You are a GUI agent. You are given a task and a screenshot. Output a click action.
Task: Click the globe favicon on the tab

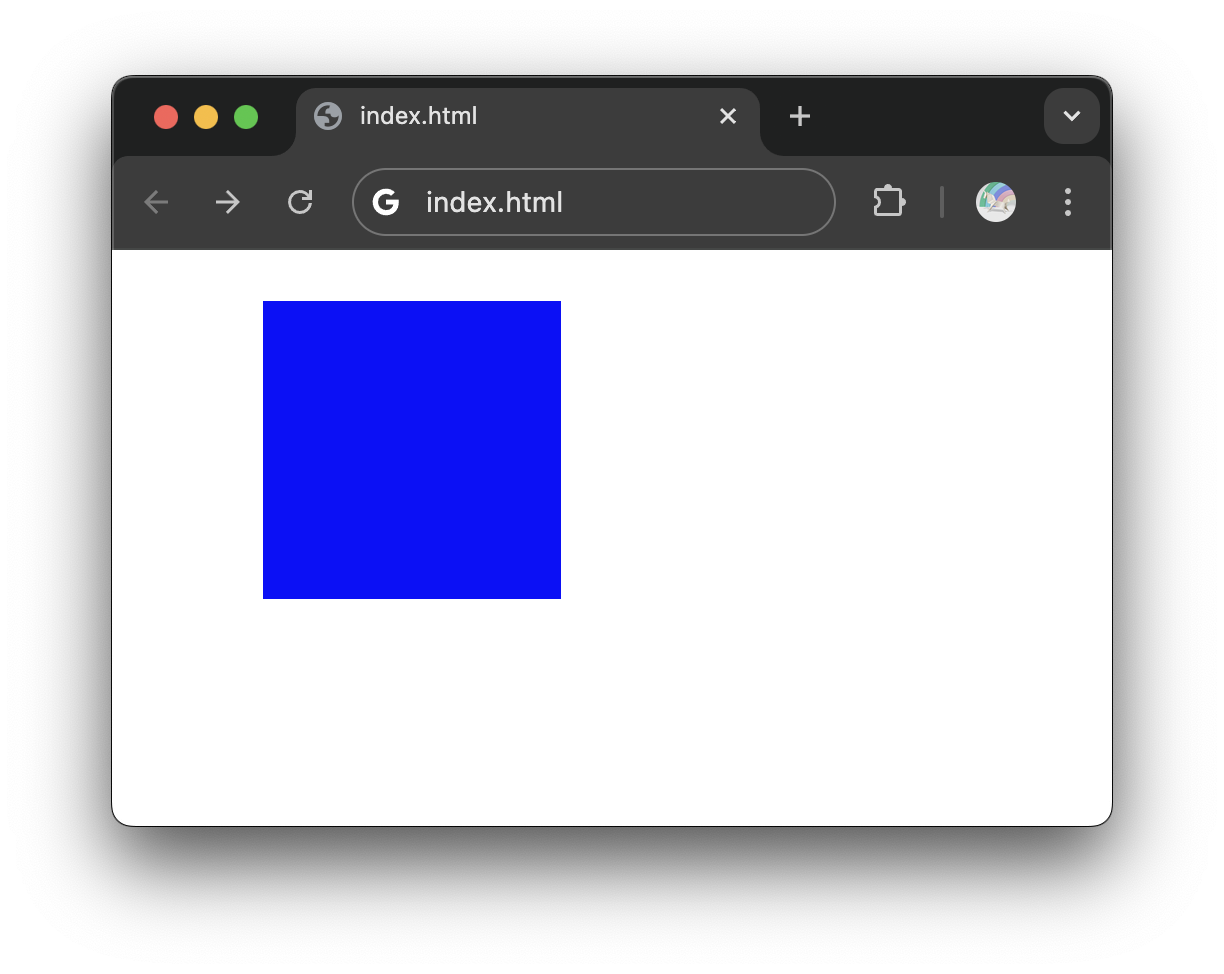328,116
